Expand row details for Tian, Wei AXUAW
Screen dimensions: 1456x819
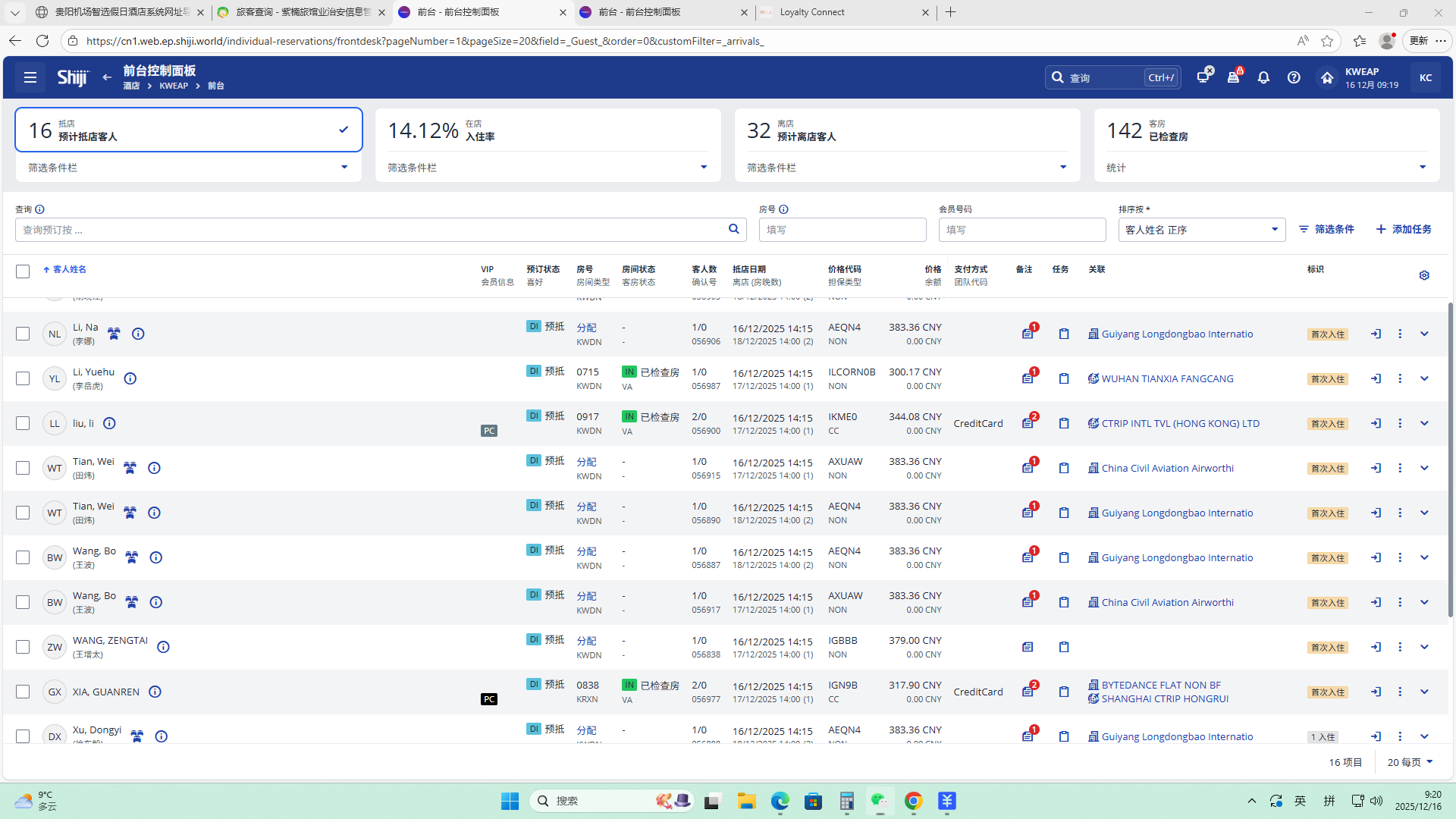tap(1424, 468)
